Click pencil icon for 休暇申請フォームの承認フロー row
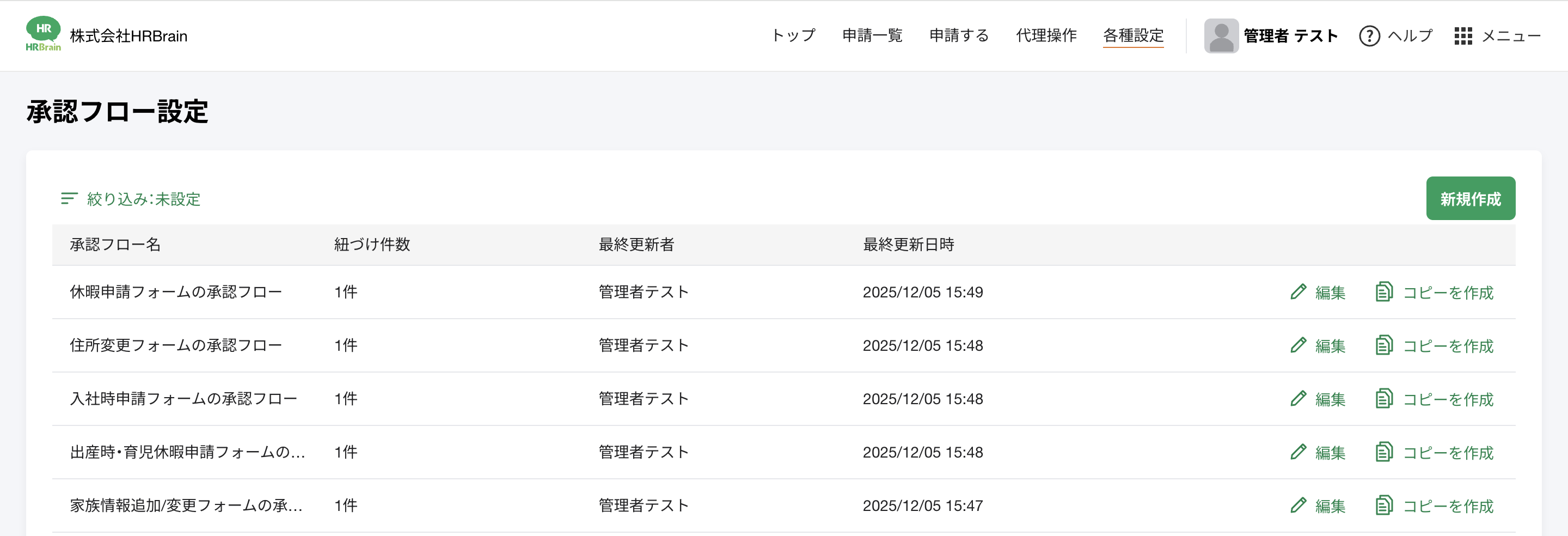The image size is (1568, 536). tap(1298, 292)
